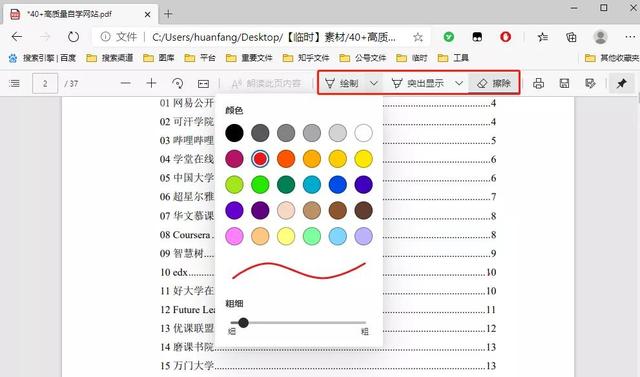Select the 突出显示 highlight tool
This screenshot has height=377, width=640.
[x=417, y=84]
